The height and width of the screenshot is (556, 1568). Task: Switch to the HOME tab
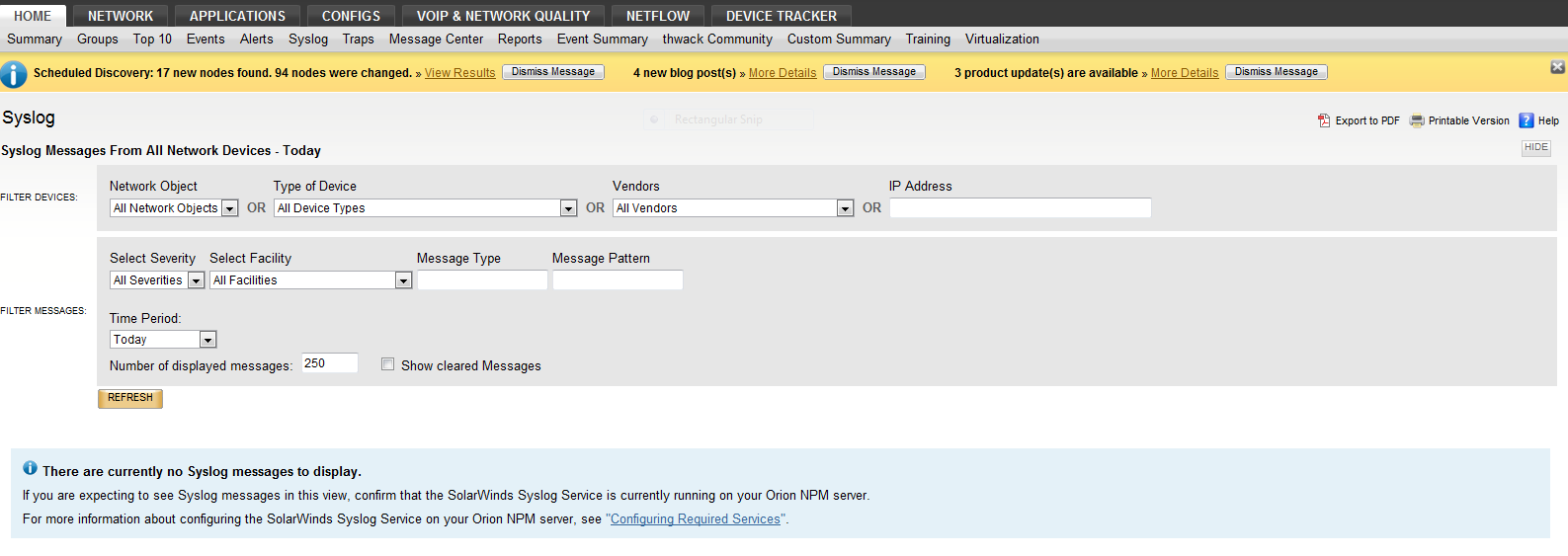tap(33, 16)
